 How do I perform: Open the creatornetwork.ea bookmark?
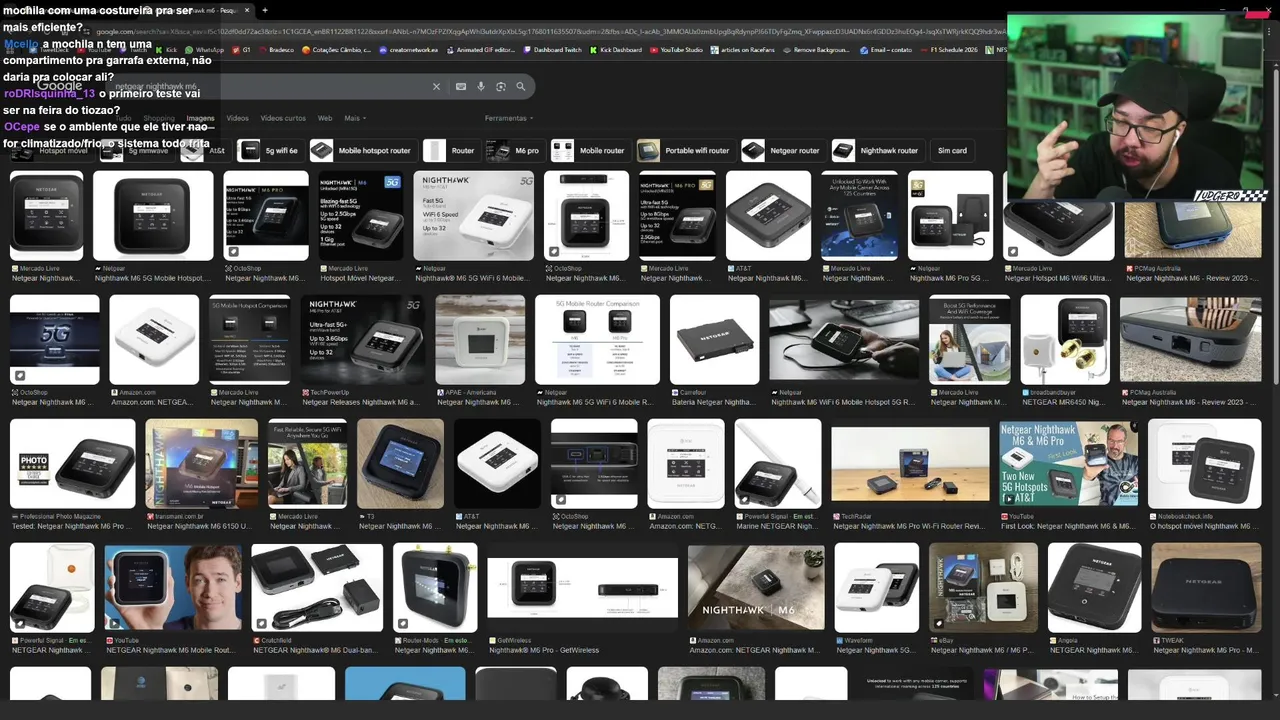408,49
